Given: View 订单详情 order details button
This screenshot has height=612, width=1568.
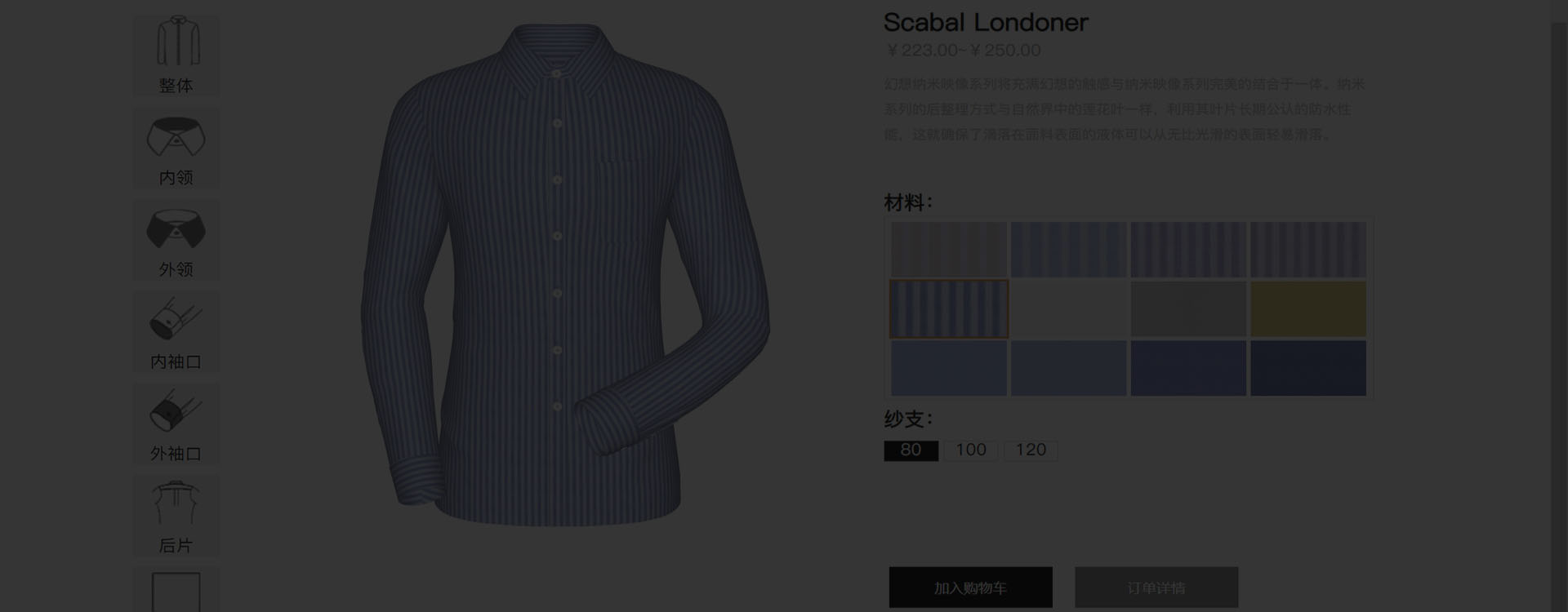Looking at the screenshot, I should 1156,588.
